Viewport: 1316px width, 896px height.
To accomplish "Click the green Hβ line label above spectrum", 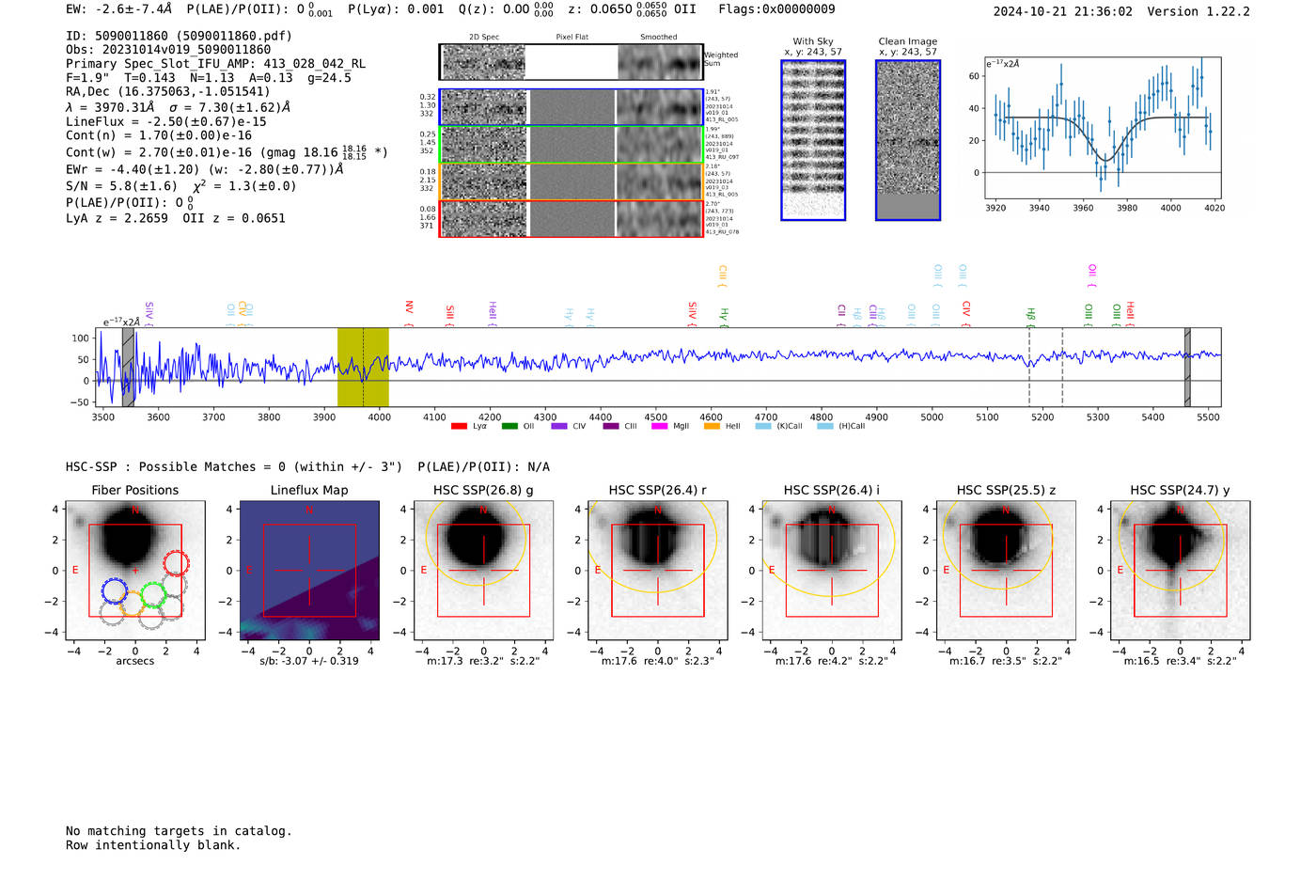I will tap(1031, 316).
